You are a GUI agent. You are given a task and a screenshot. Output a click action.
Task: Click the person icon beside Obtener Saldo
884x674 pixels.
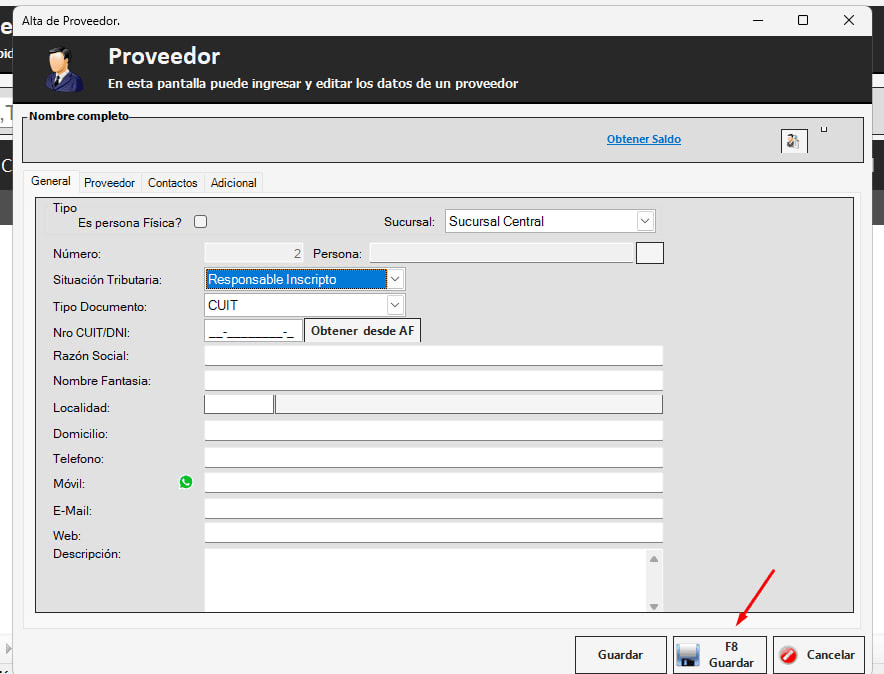tap(793, 141)
